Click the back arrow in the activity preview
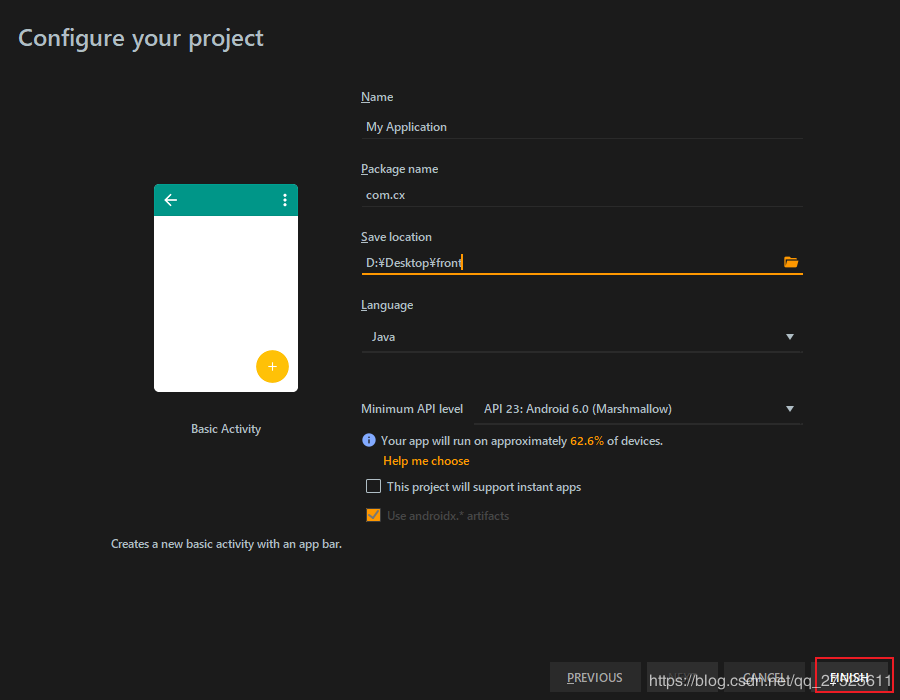This screenshot has width=900, height=700. tap(171, 200)
